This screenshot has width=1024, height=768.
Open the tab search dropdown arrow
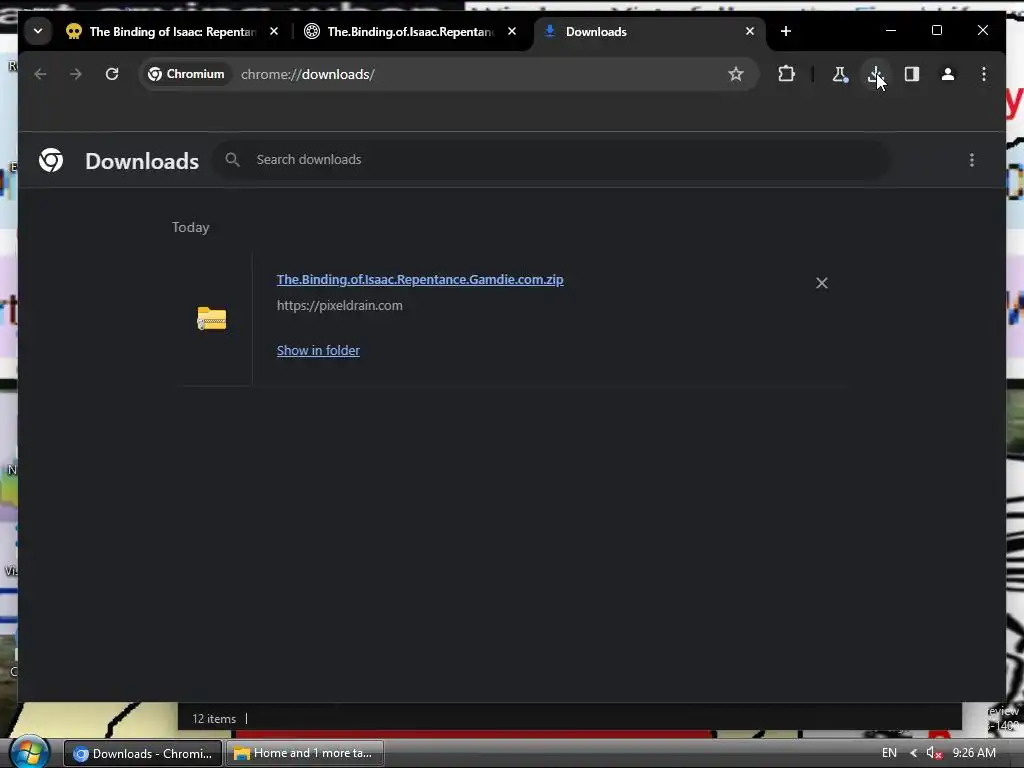click(38, 31)
